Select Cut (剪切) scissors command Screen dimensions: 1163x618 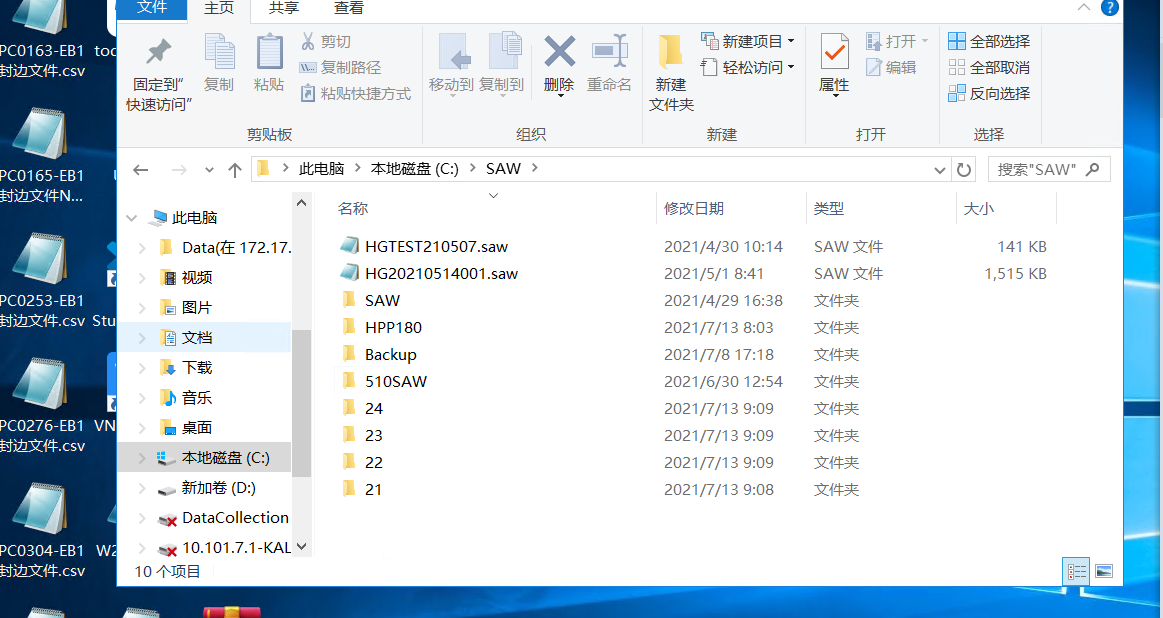click(x=325, y=42)
